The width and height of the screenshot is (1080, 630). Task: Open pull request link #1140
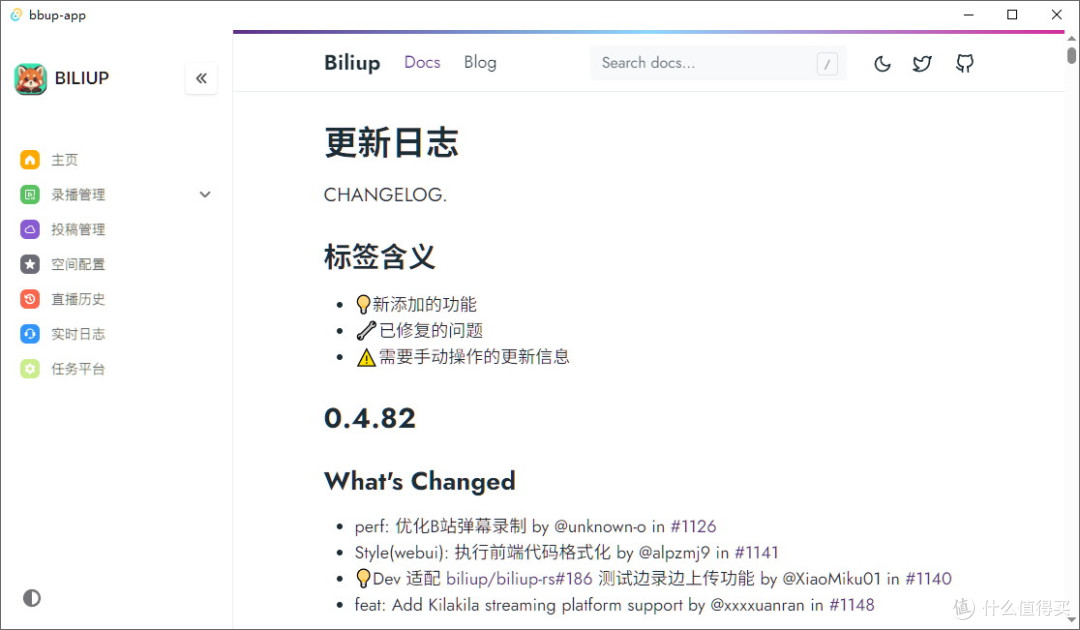click(x=928, y=579)
